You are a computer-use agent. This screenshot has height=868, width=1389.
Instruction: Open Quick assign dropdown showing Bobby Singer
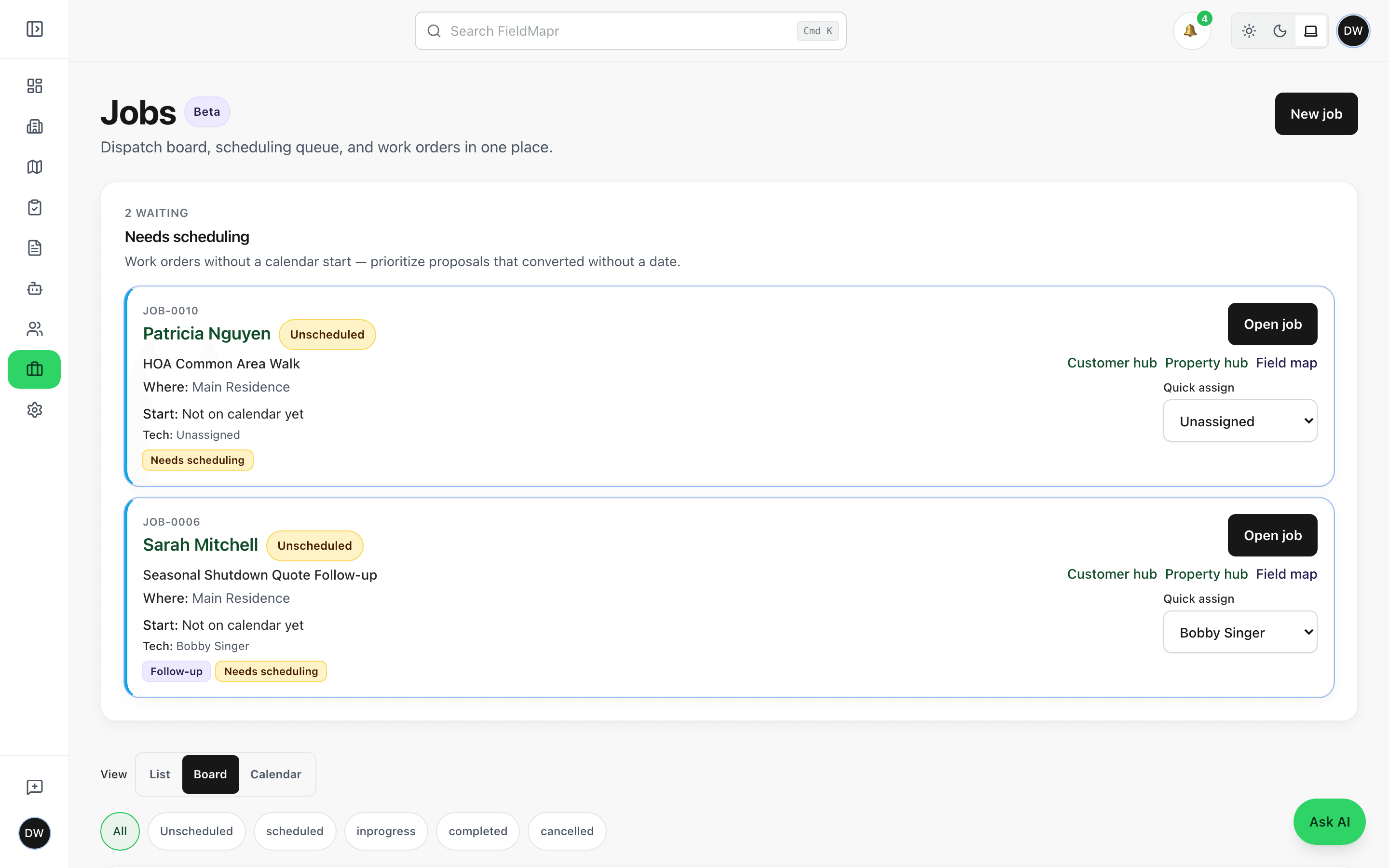[x=1240, y=632]
